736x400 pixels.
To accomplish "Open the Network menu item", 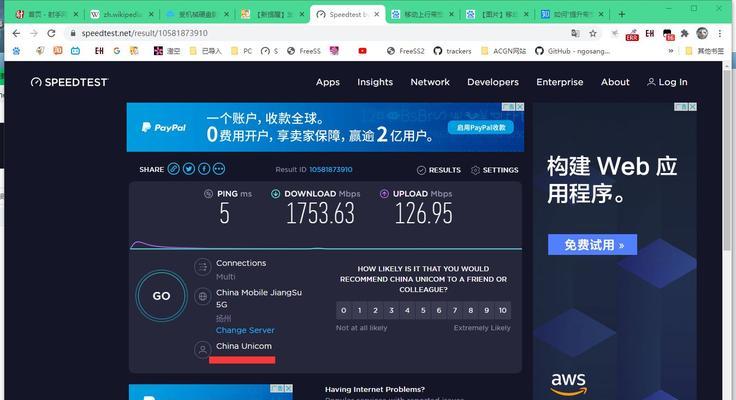I will 430,82.
